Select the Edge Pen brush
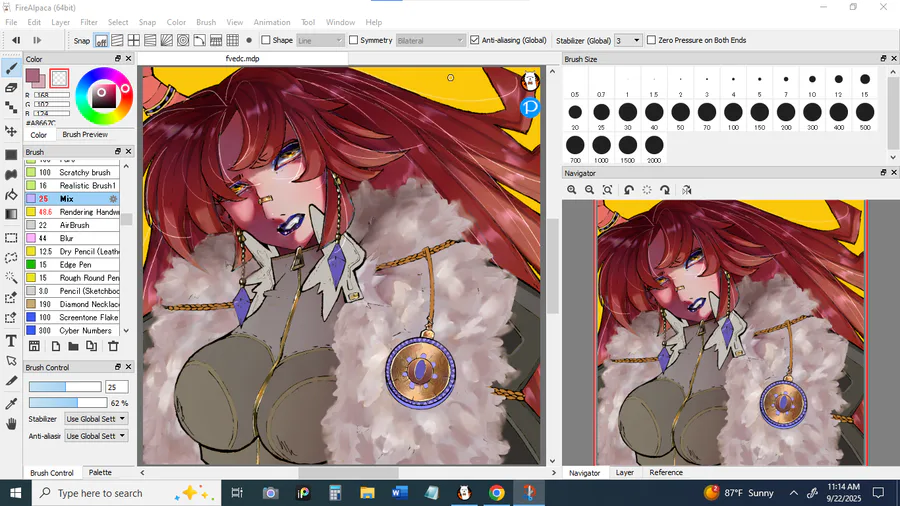 tap(72, 264)
